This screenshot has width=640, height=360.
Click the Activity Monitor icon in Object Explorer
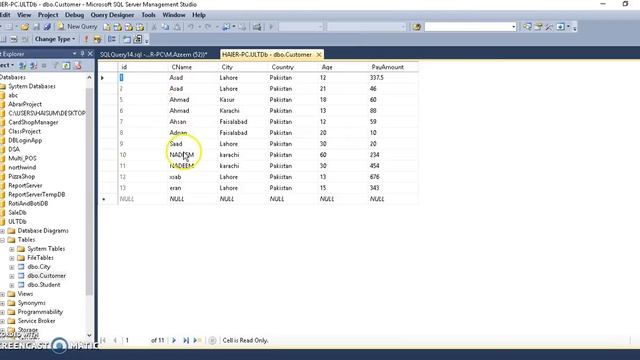pos(77,66)
